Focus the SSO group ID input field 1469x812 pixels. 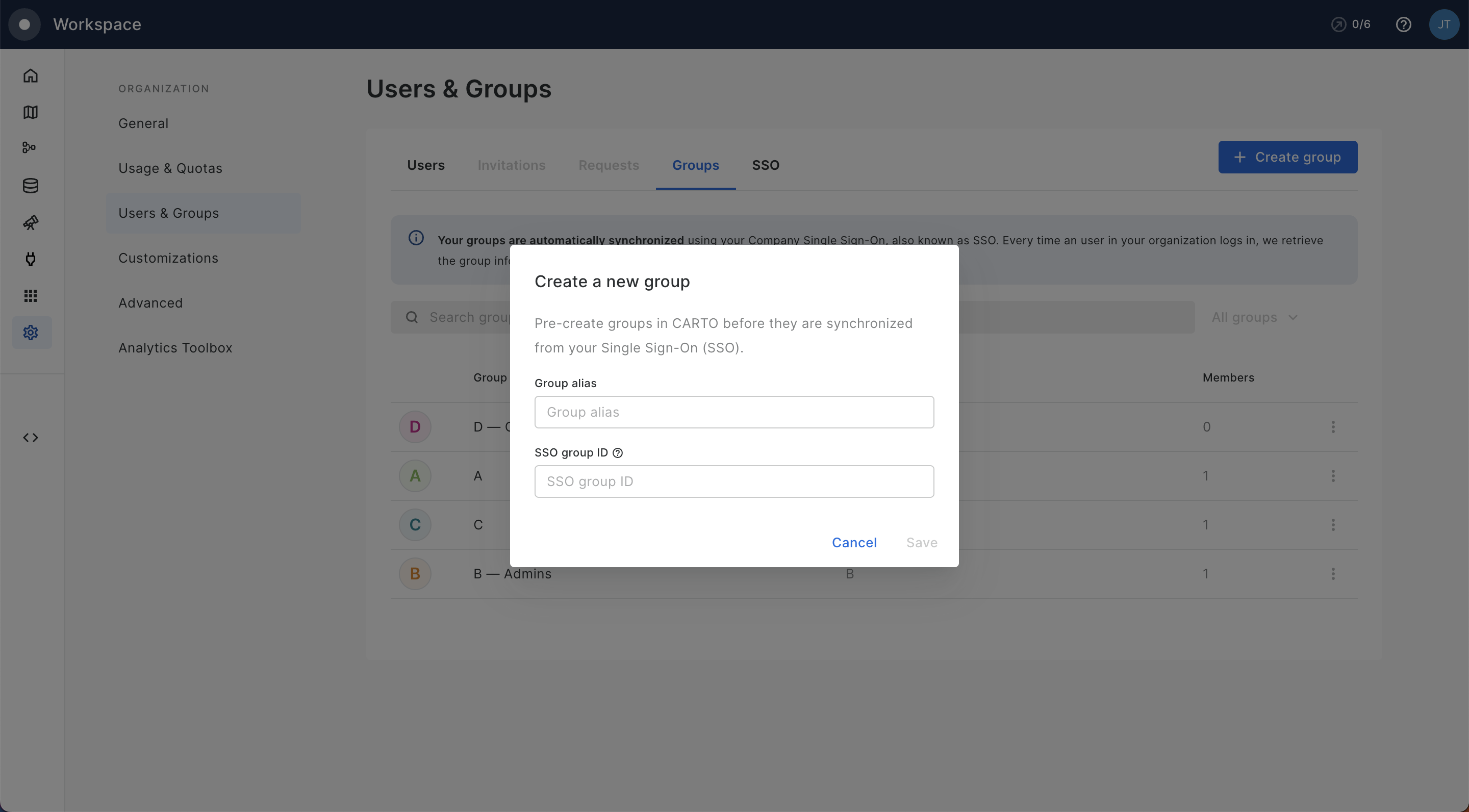click(x=734, y=482)
